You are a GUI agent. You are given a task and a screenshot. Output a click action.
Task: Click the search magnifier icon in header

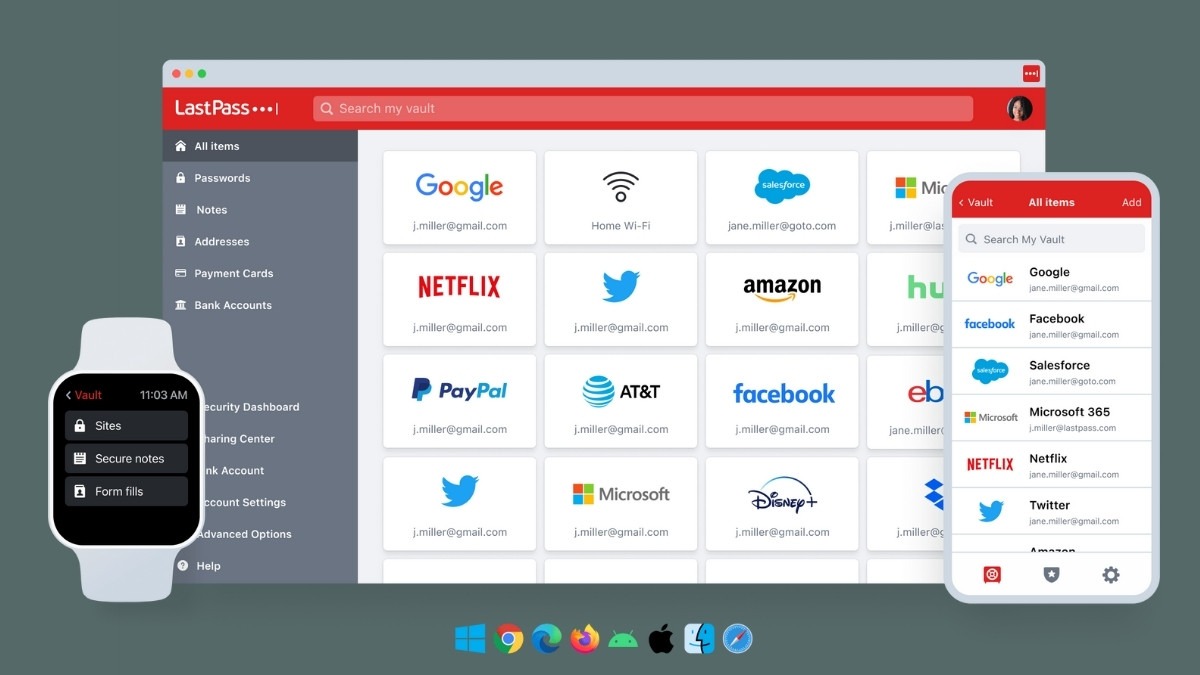click(327, 108)
